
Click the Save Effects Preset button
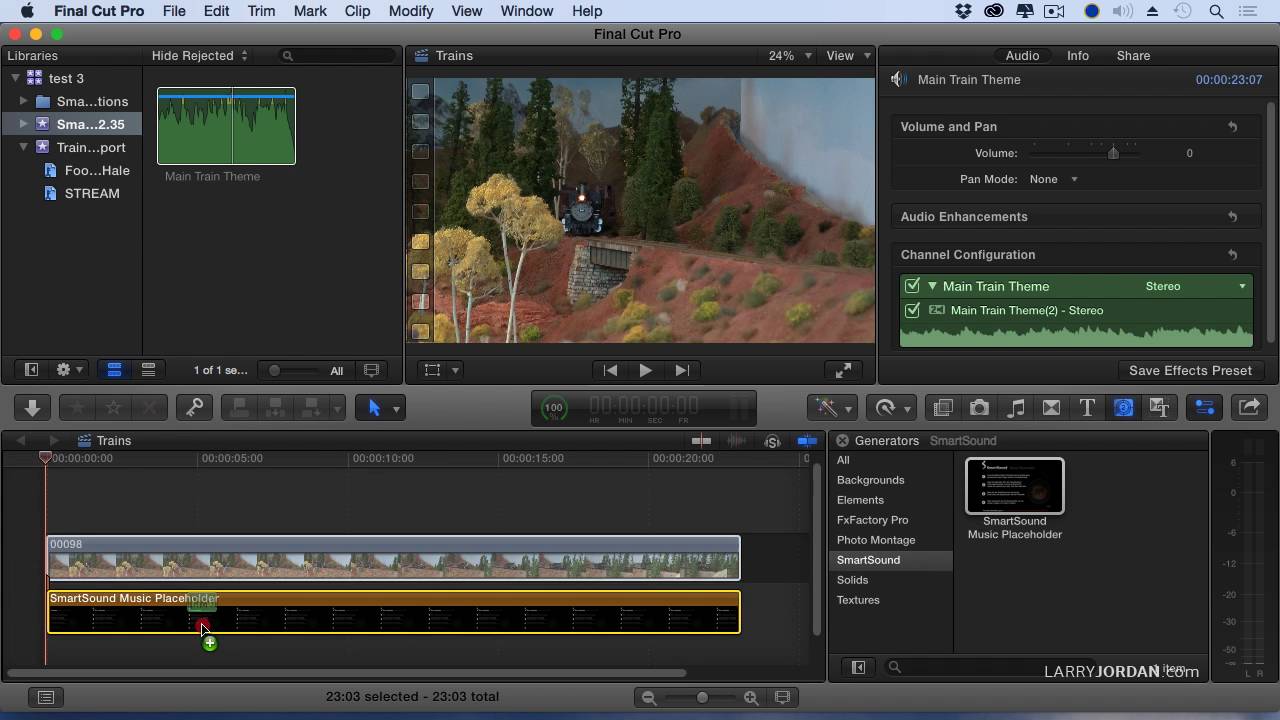(x=1189, y=370)
